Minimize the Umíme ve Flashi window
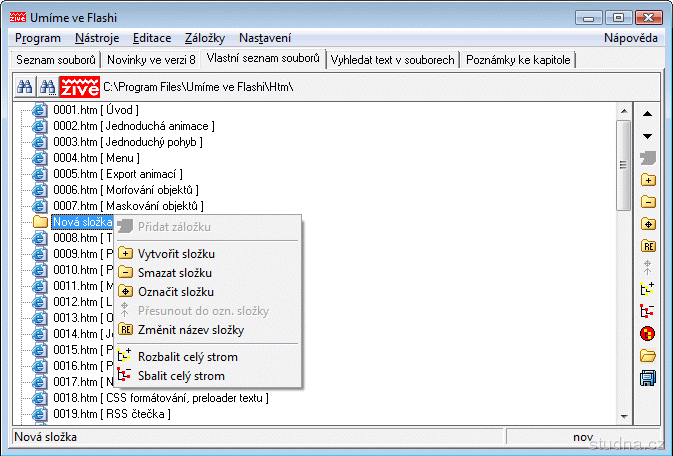 pos(589,18)
